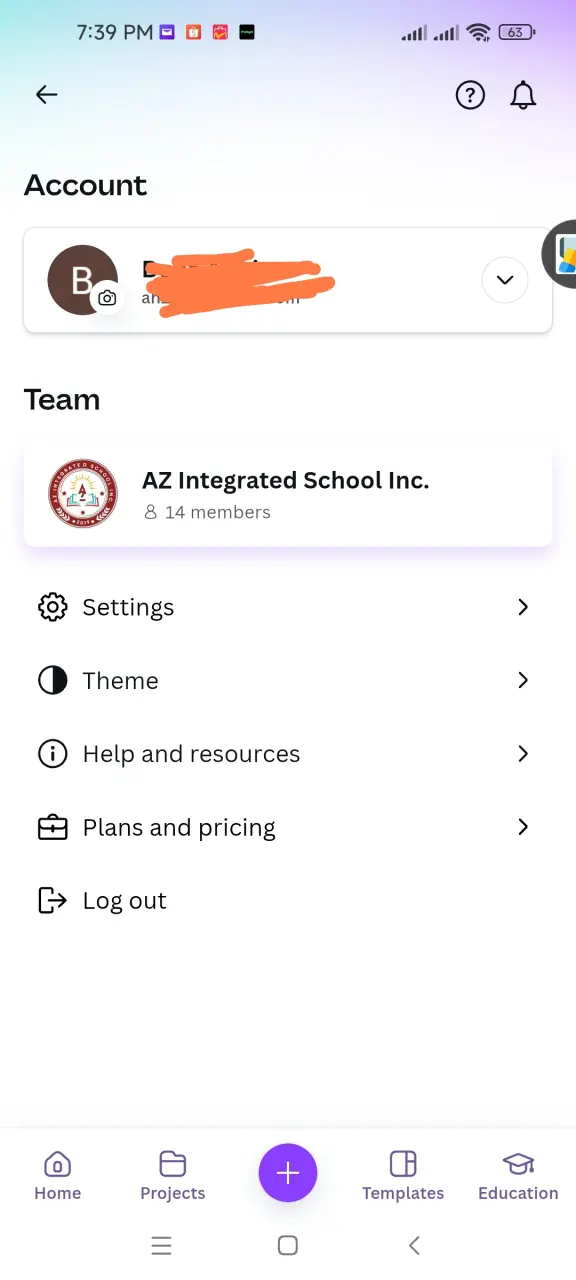Screen dimensions: 576x1280
Task: Click the half-circle Theme icon
Action: coord(52,681)
